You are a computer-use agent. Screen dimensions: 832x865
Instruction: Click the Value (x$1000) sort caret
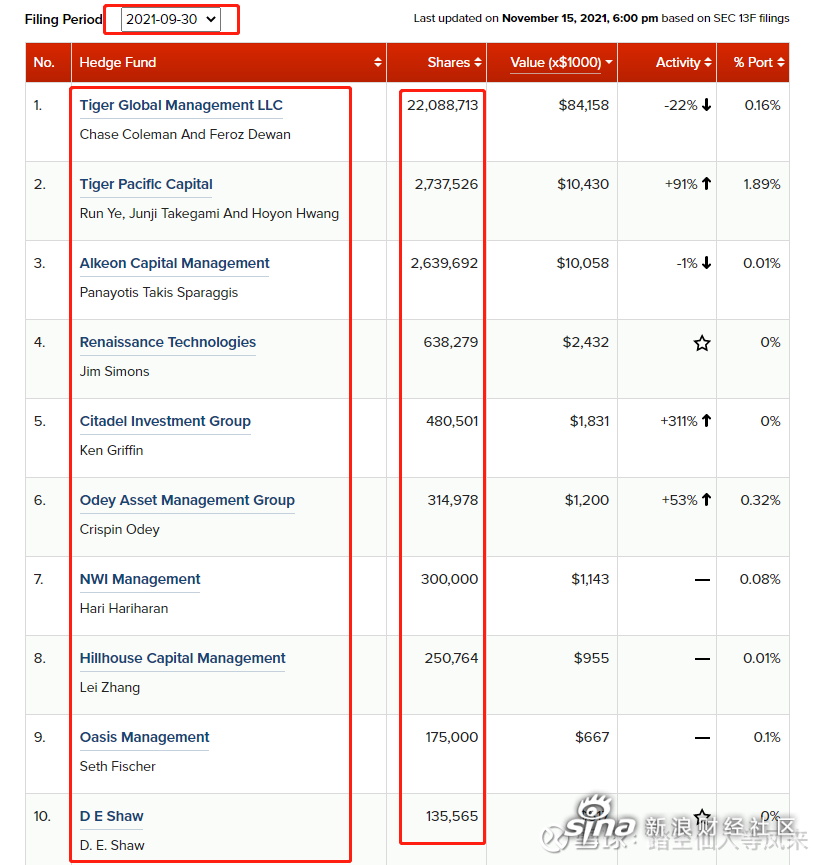[x=609, y=62]
